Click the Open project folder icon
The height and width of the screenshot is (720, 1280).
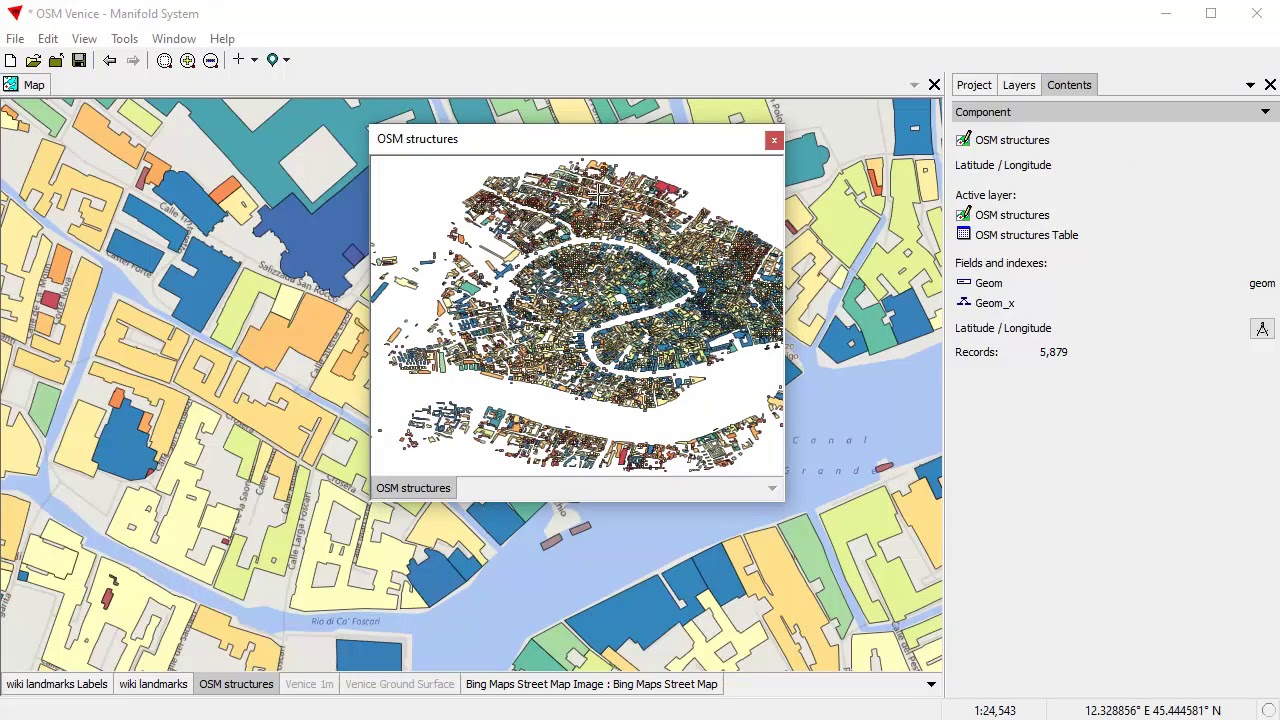pyautogui.click(x=33, y=61)
